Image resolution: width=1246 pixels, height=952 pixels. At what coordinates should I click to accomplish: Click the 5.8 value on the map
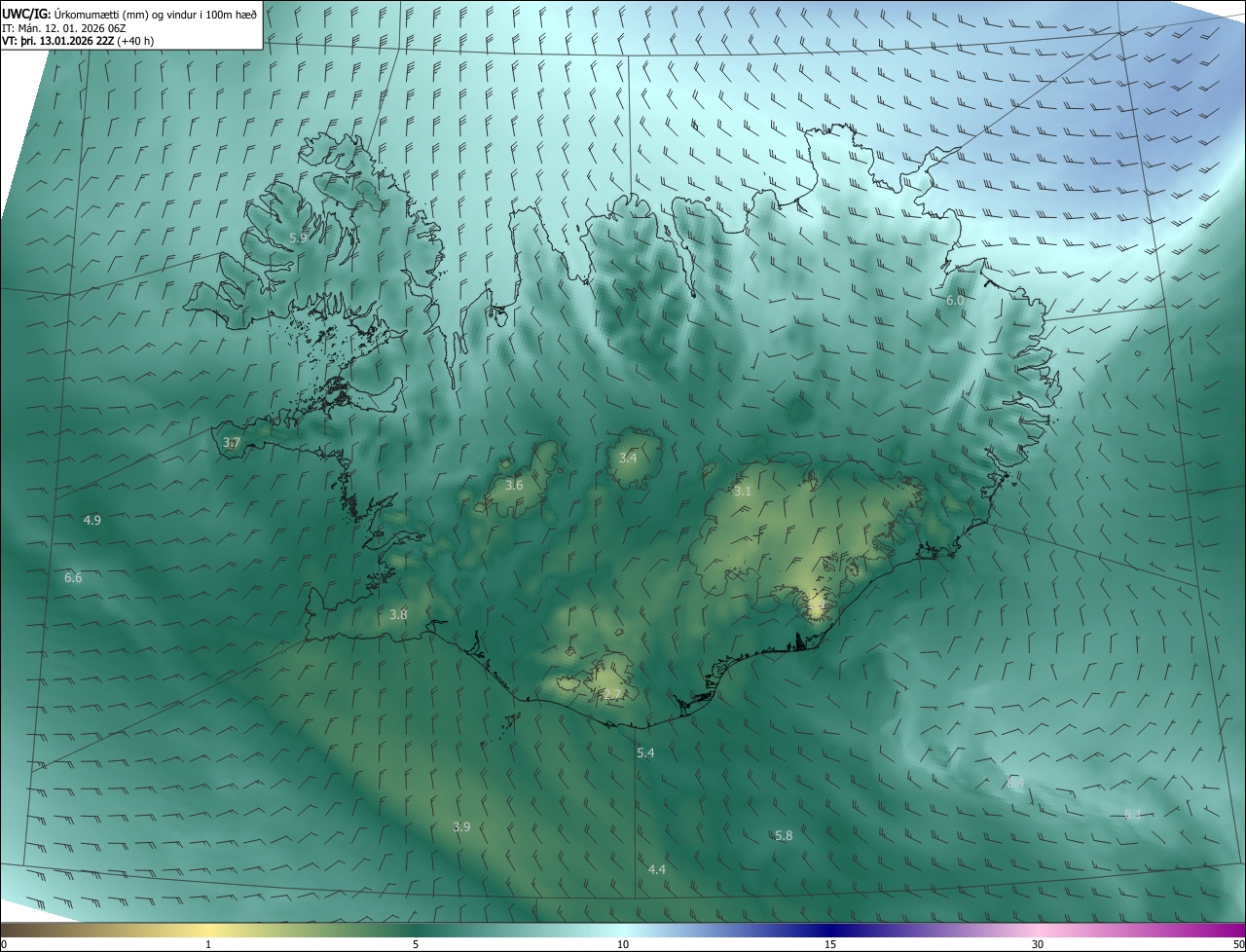[784, 836]
